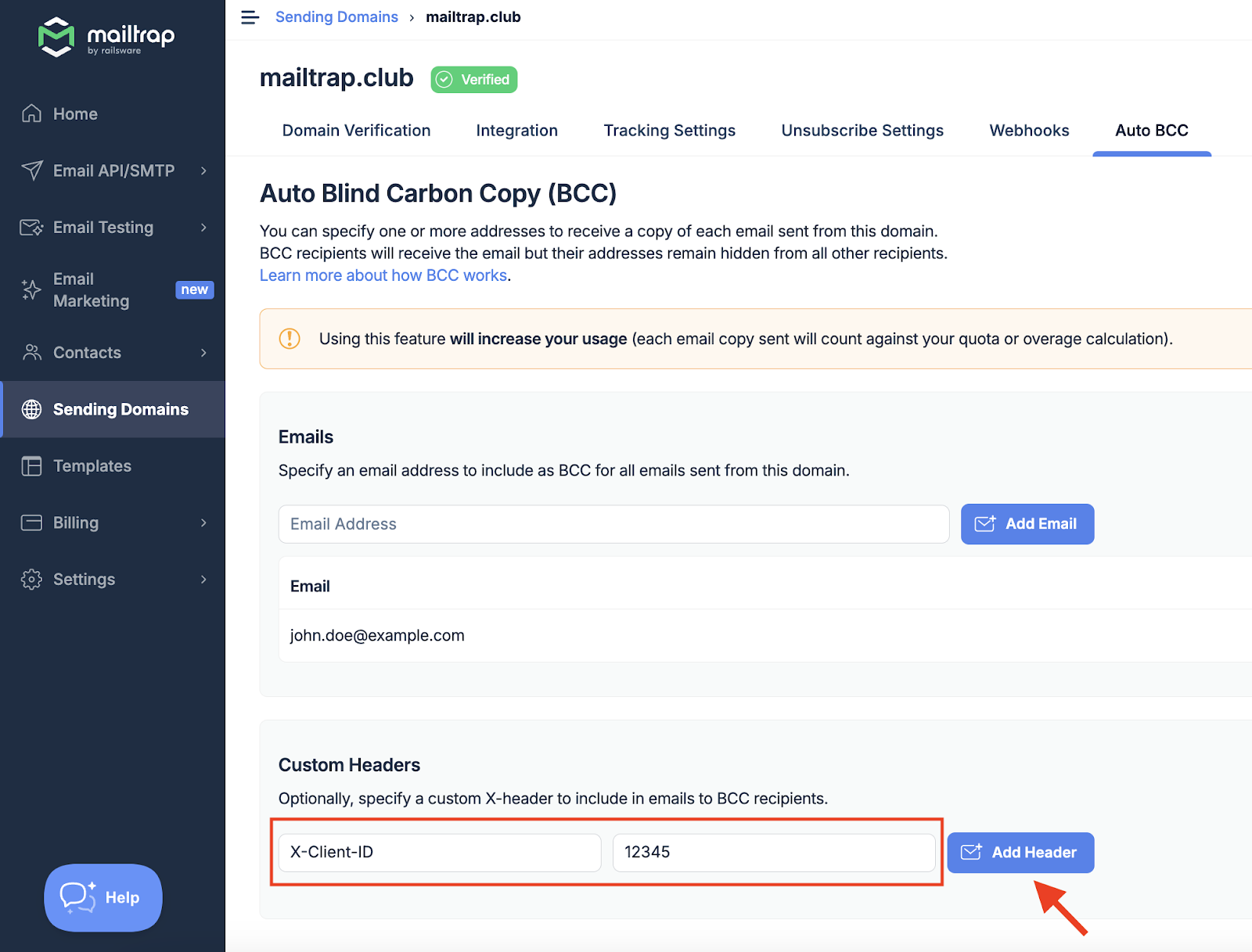Switch to the Webhooks tab
Image resolution: width=1252 pixels, height=952 pixels.
[x=1029, y=130]
